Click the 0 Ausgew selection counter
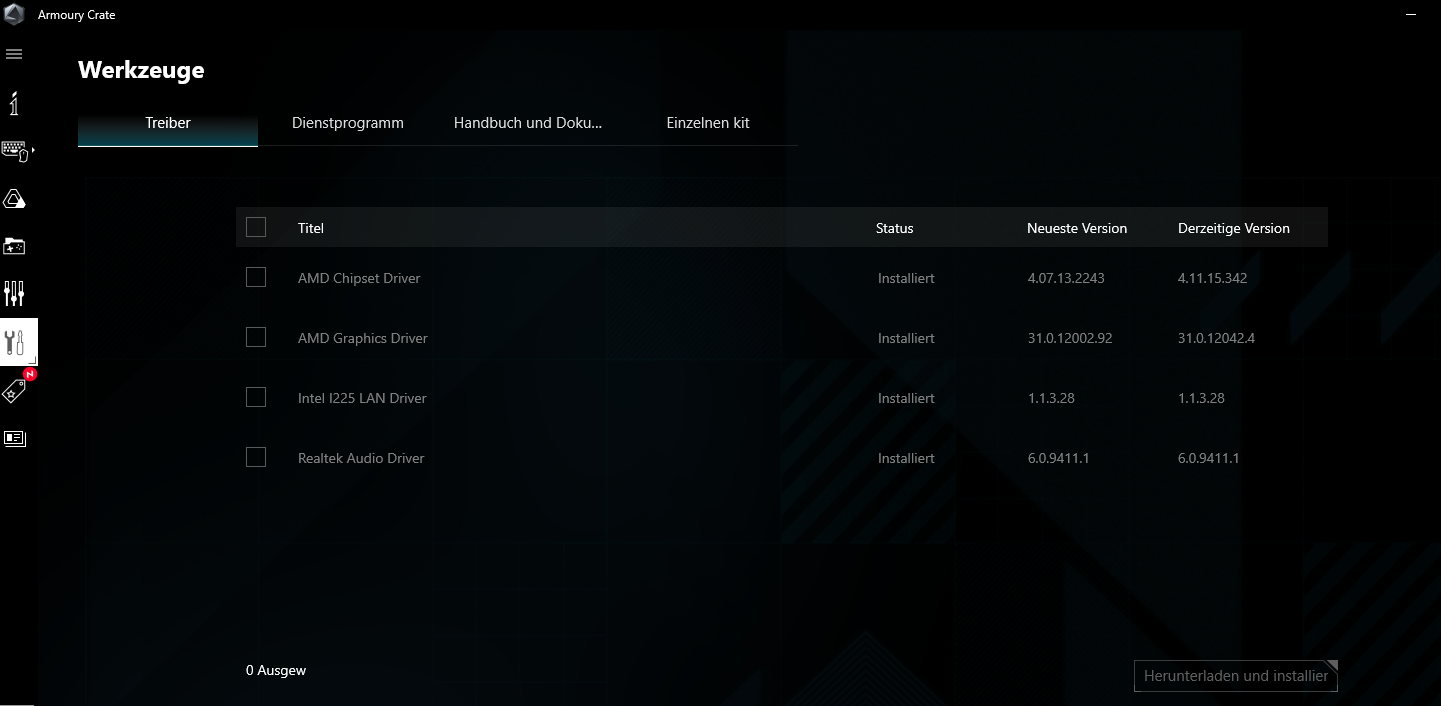Screen dimensions: 1441x706 tap(276, 670)
